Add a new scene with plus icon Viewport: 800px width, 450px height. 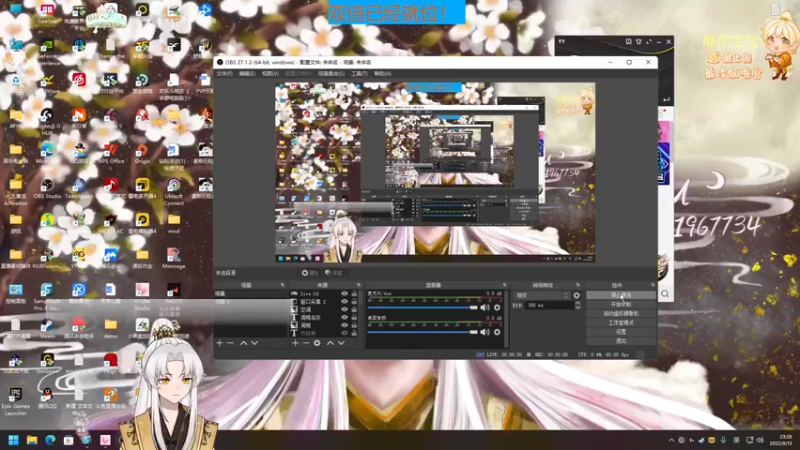point(220,343)
